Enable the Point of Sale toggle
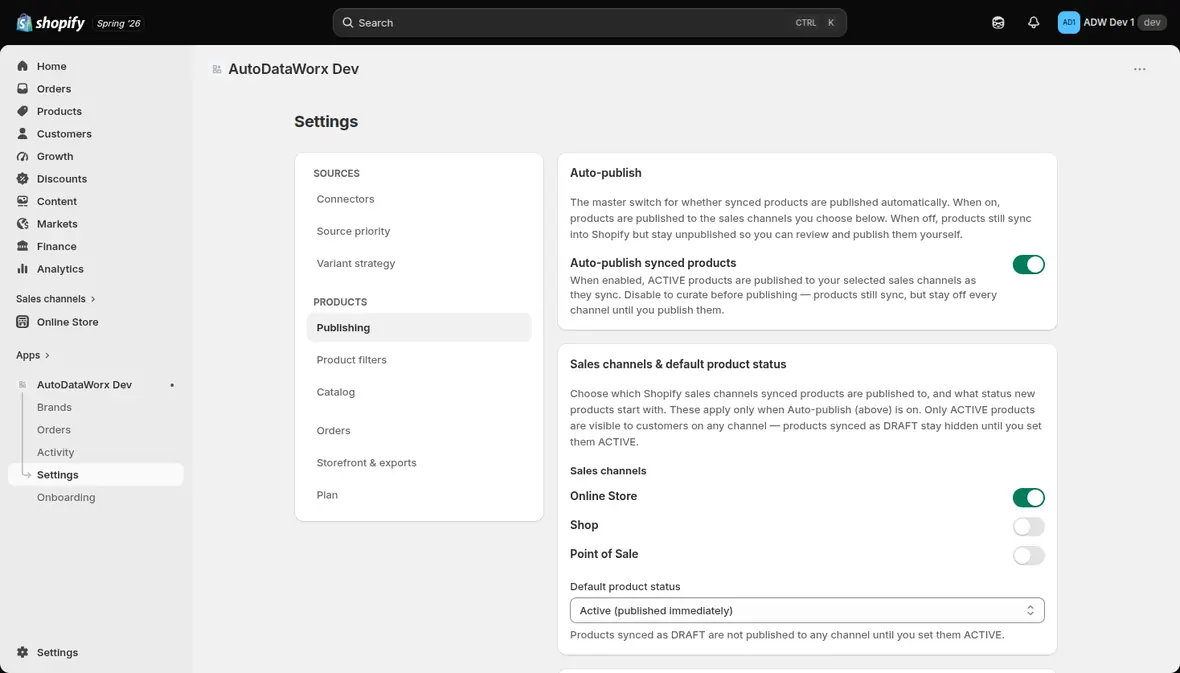1180x673 pixels. pyautogui.click(x=1029, y=556)
